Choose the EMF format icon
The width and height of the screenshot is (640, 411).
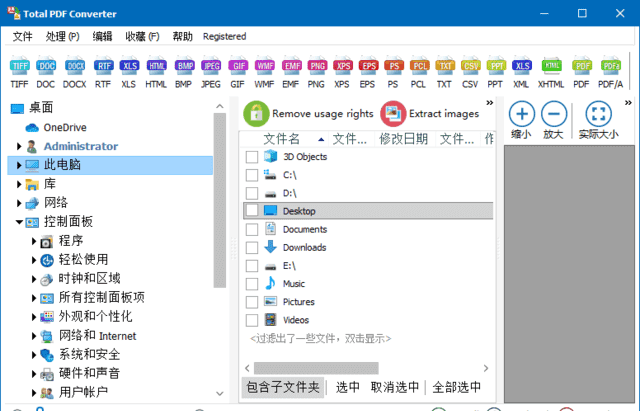tap(291, 66)
